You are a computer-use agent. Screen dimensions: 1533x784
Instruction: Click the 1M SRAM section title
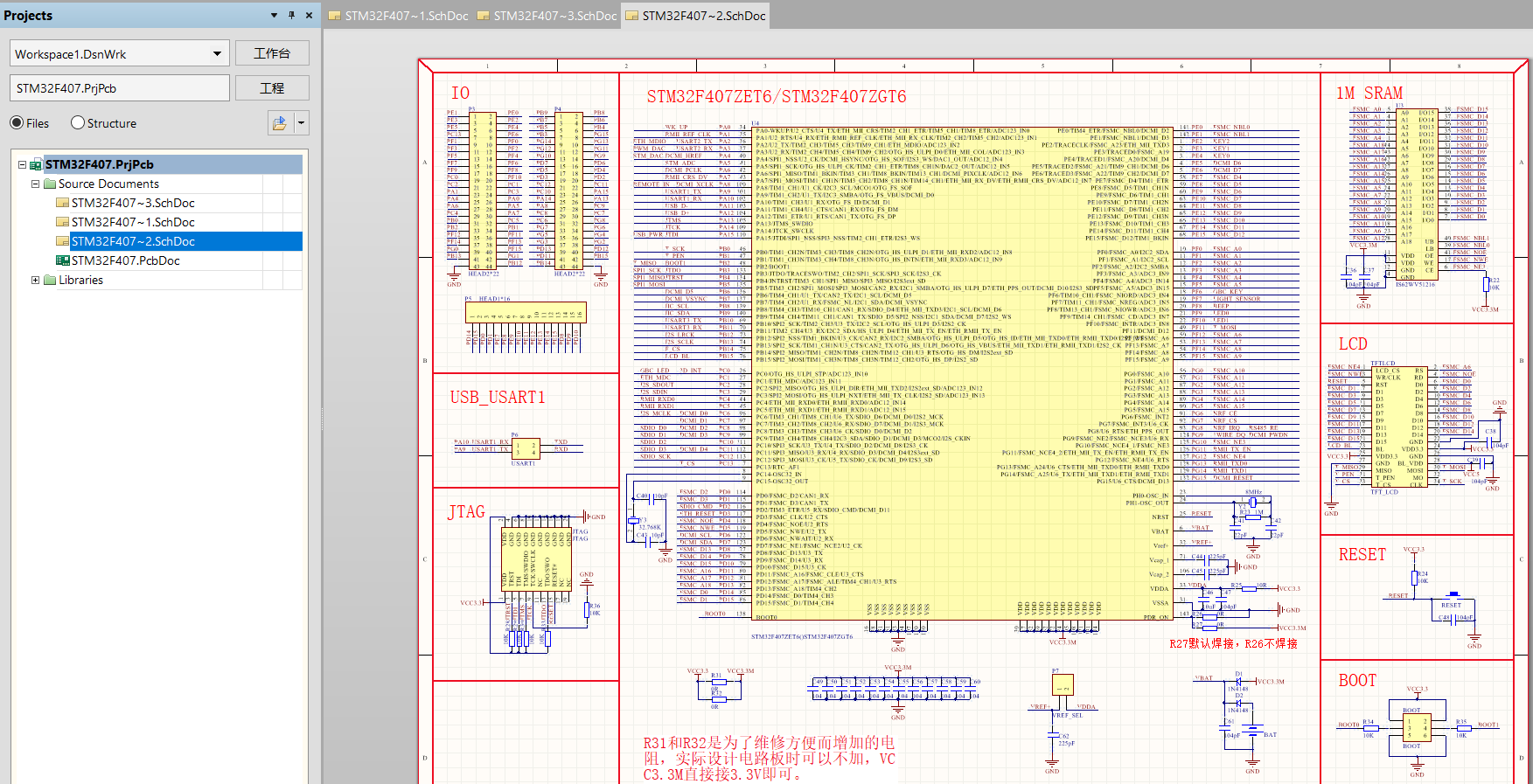(x=1369, y=93)
